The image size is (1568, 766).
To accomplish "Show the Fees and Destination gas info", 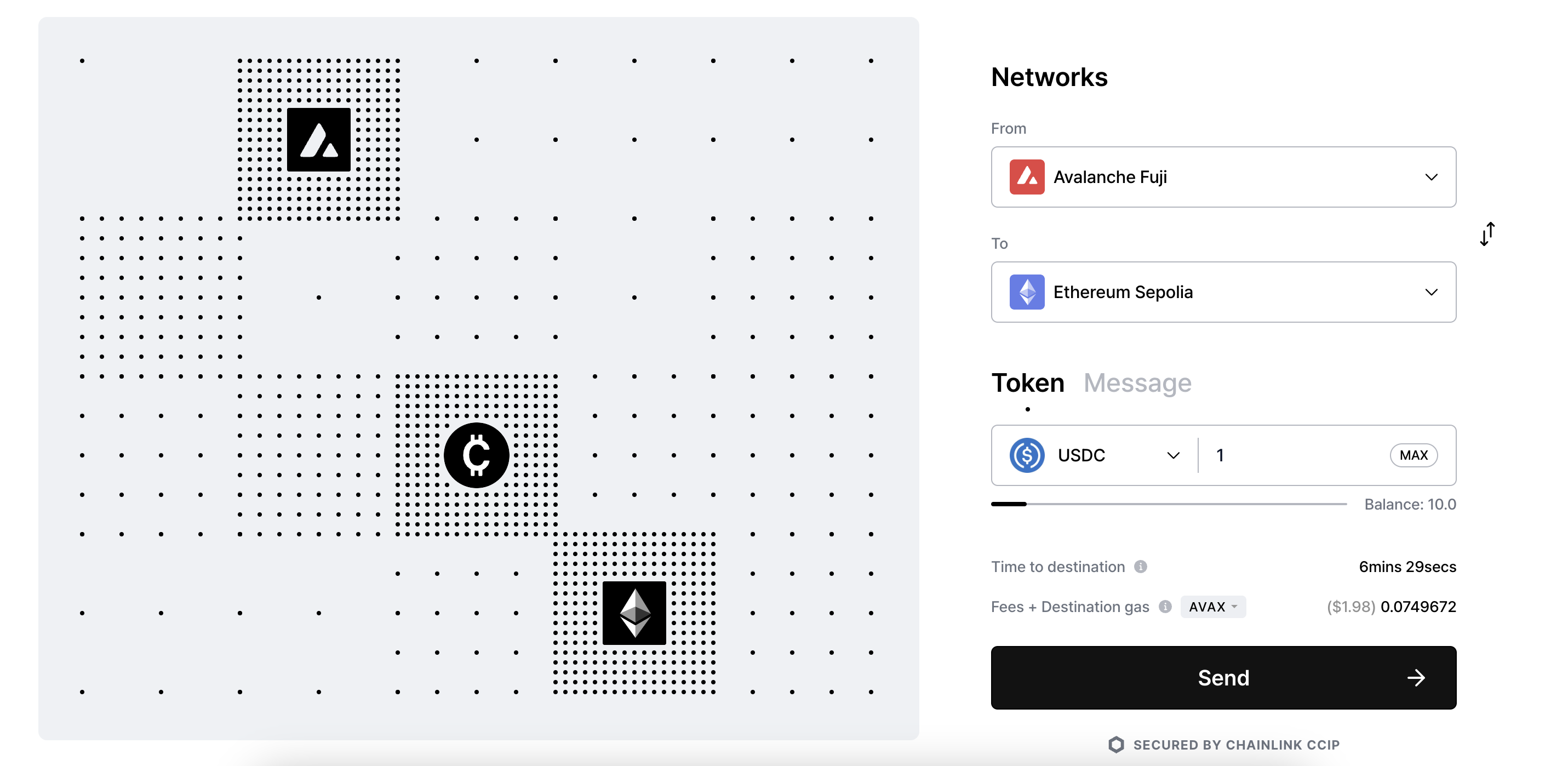I will (1164, 607).
